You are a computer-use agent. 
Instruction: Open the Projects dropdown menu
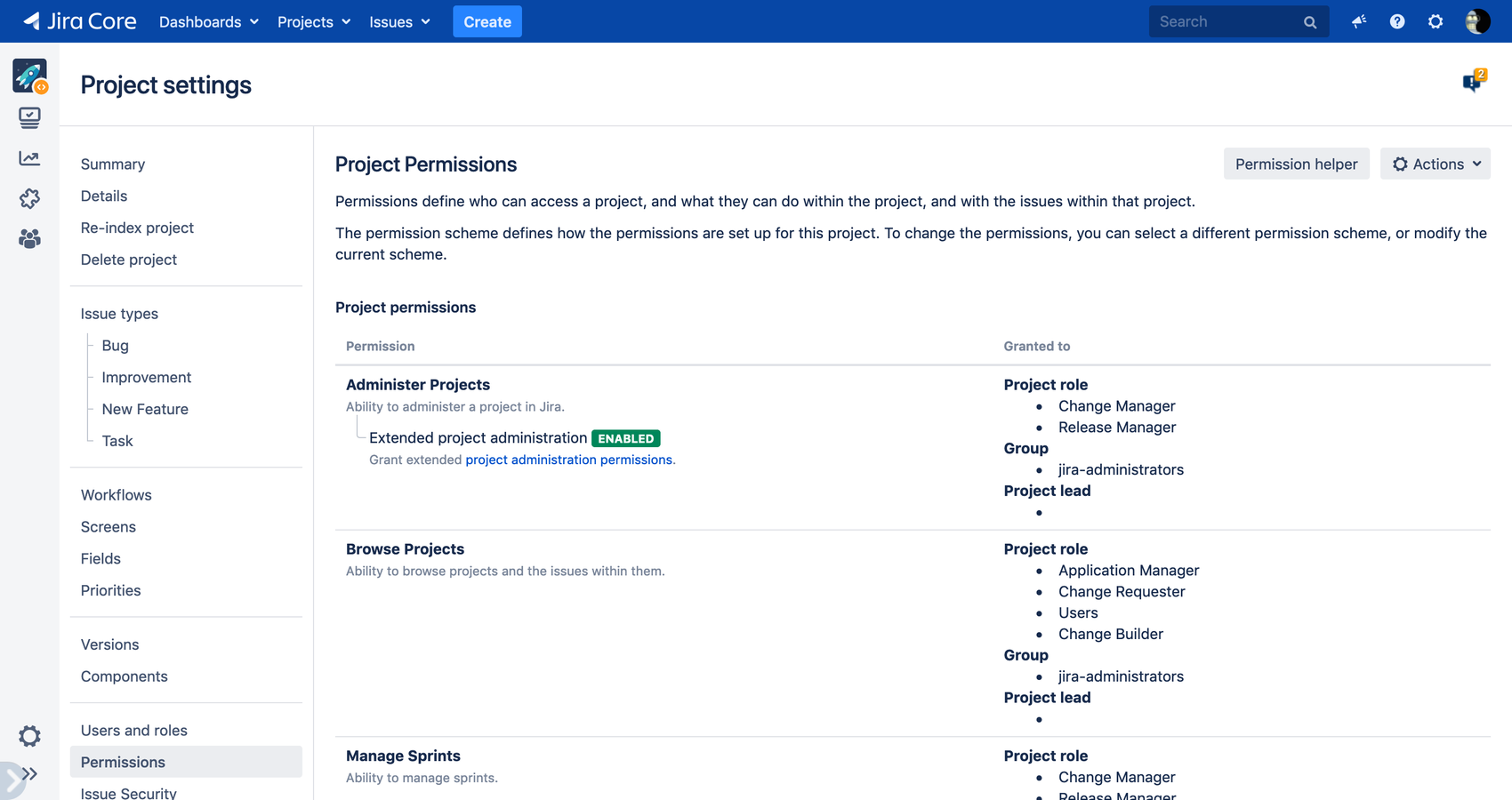tap(314, 21)
